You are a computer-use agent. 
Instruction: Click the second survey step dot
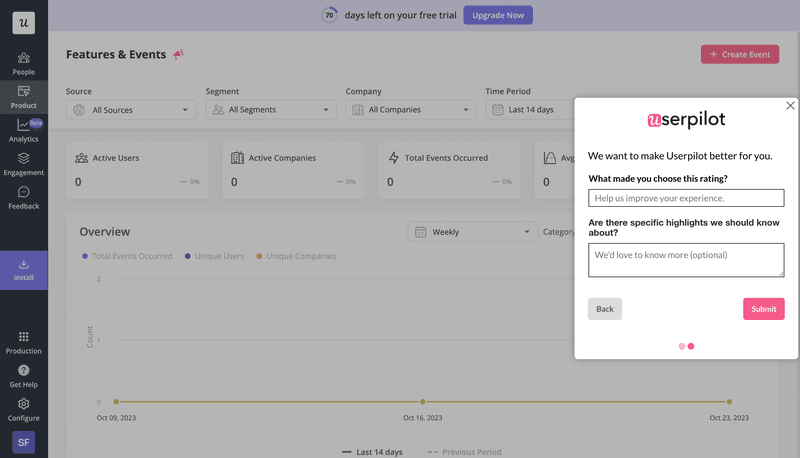pos(691,346)
